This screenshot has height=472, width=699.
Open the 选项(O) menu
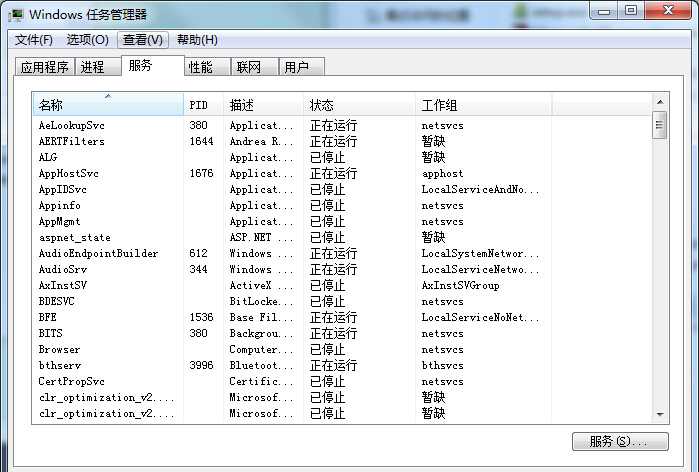(x=88, y=40)
